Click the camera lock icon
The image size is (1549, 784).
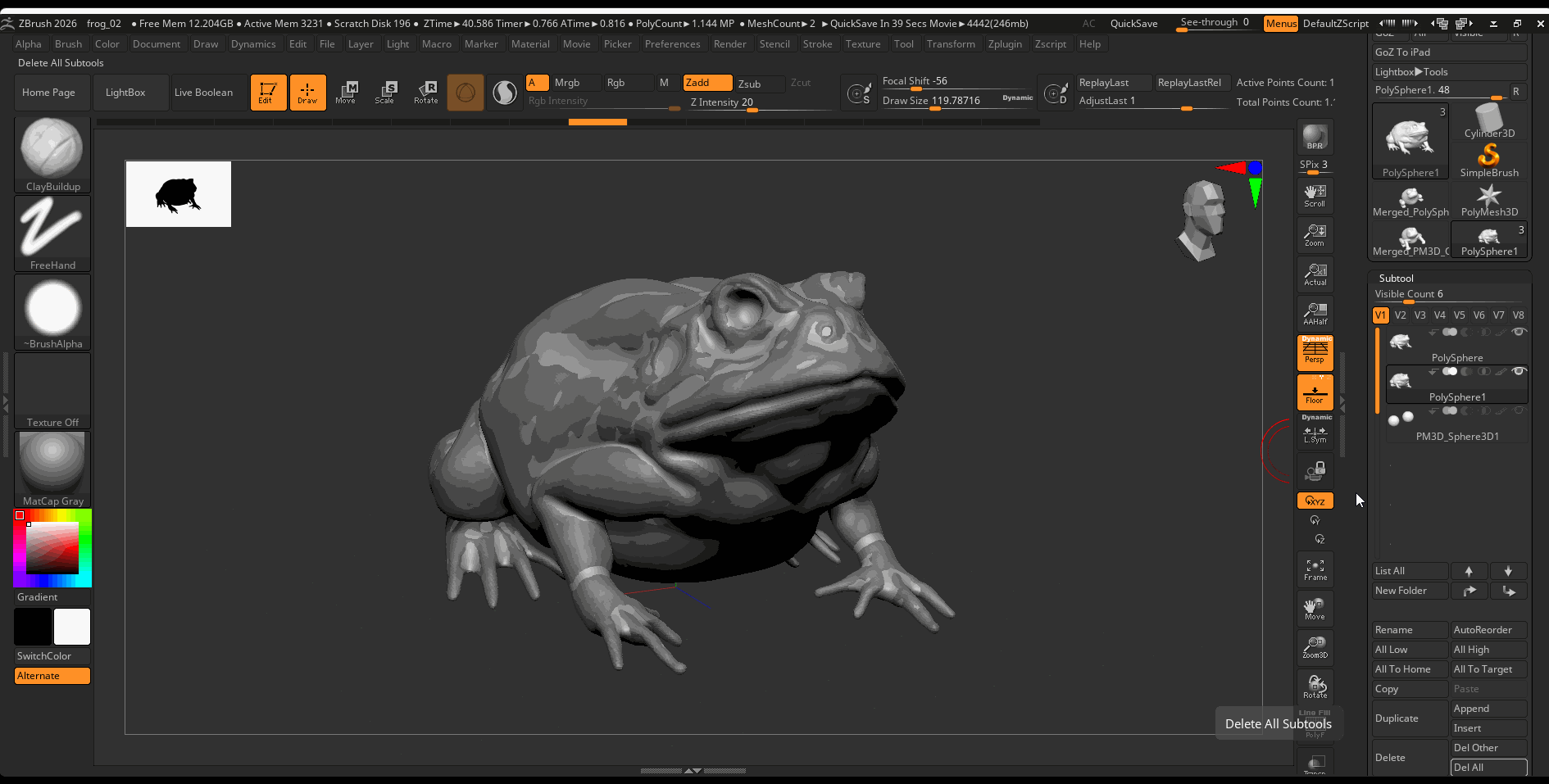click(1315, 471)
